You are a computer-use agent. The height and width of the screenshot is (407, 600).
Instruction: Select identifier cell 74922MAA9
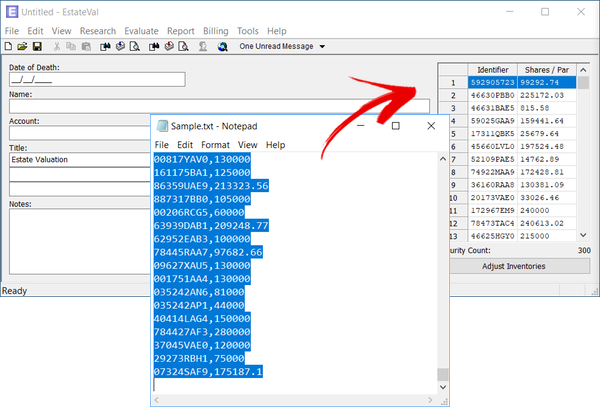[x=492, y=172]
